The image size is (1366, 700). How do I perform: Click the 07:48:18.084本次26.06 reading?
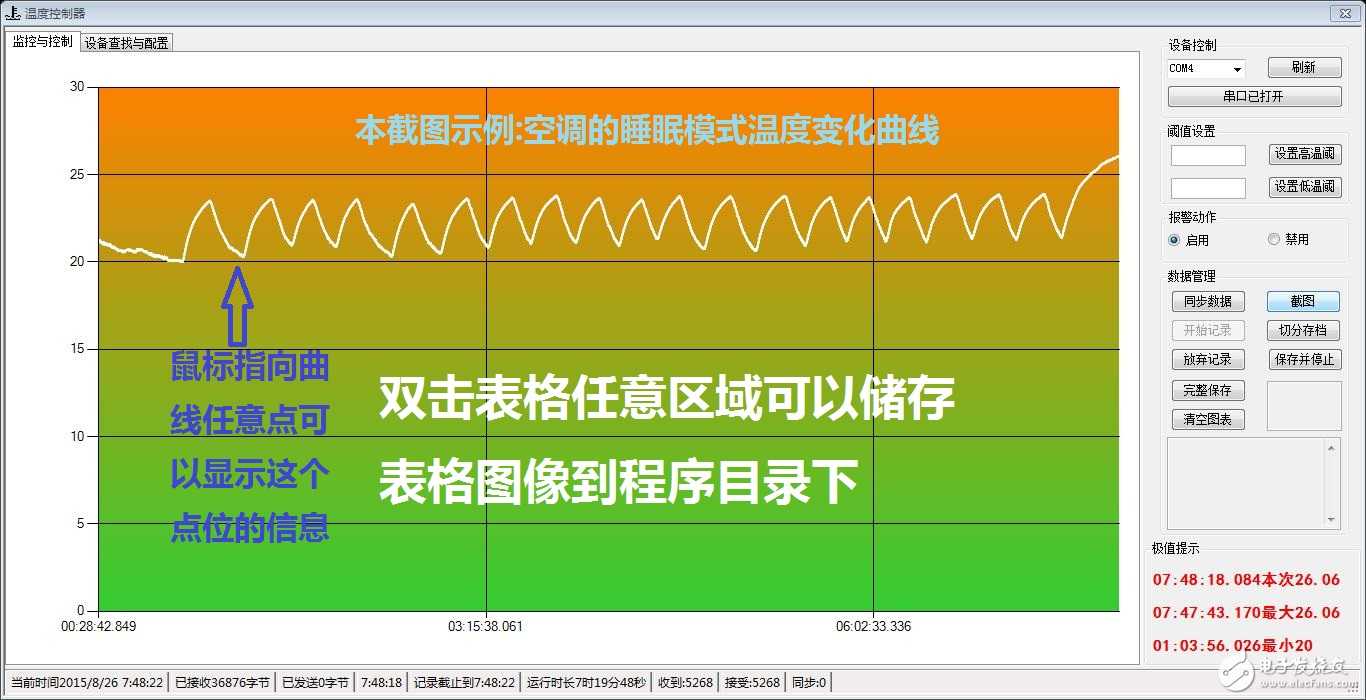(x=1246, y=580)
